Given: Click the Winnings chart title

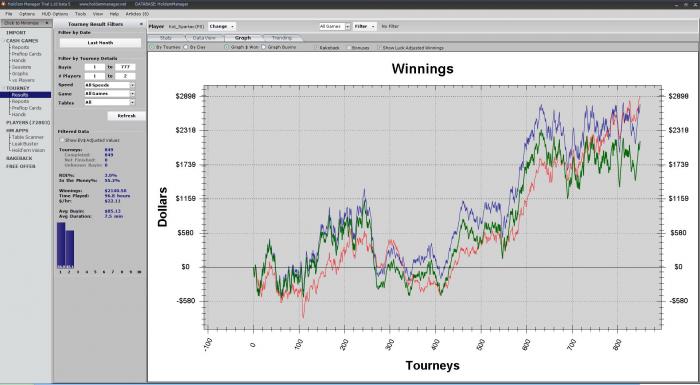Looking at the screenshot, I should point(422,69).
